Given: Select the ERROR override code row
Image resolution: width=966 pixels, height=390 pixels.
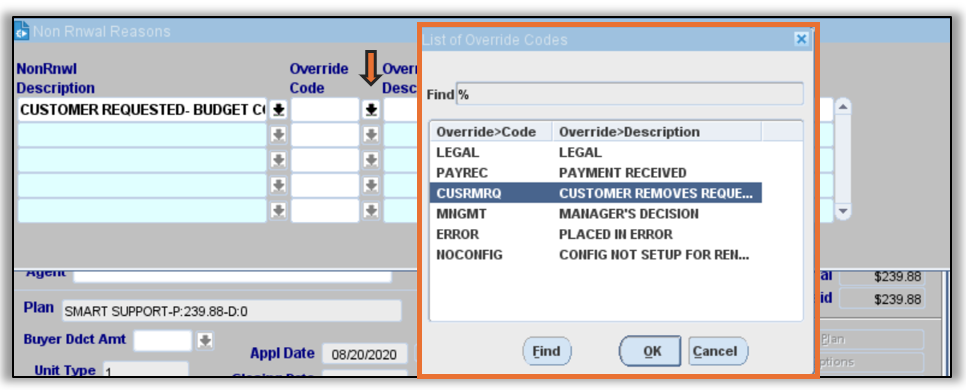Looking at the screenshot, I should tap(596, 234).
